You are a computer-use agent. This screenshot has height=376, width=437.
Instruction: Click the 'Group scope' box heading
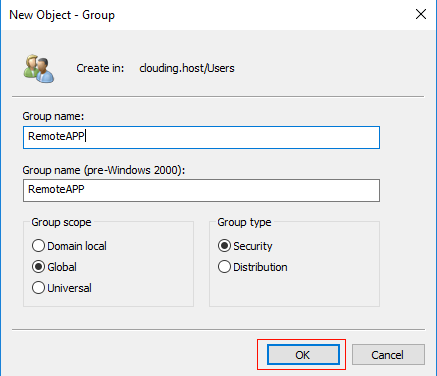tap(61, 222)
